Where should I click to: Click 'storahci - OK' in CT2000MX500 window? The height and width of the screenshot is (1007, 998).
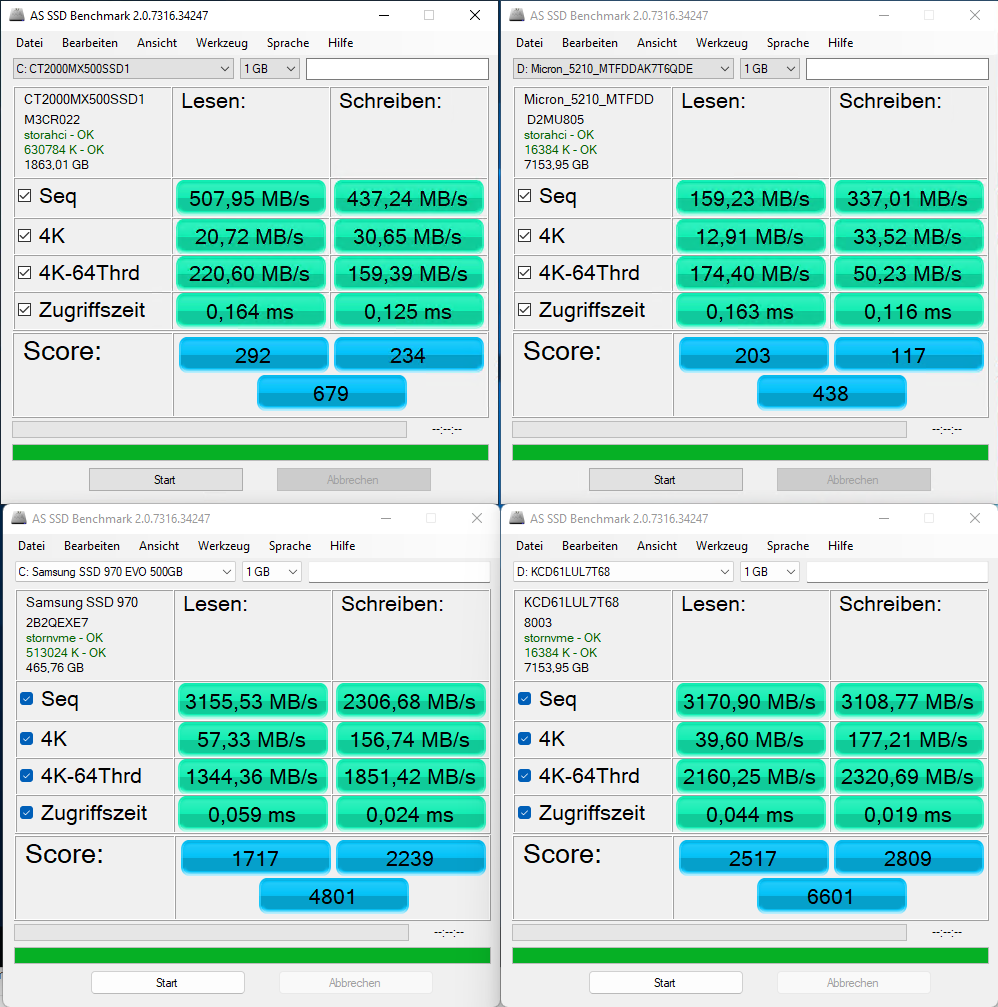[x=59, y=135]
